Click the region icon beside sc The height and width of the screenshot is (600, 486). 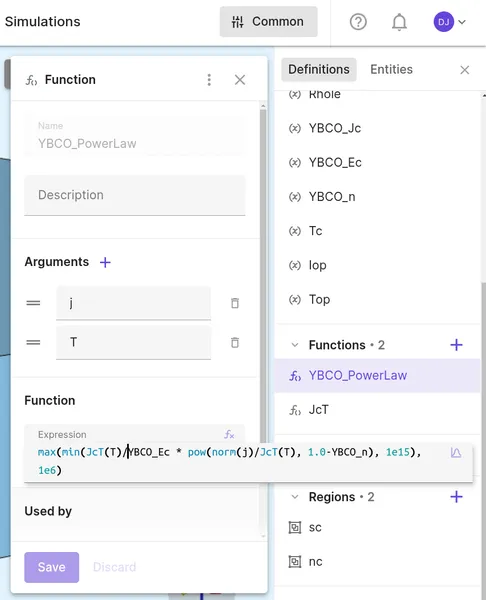(295, 528)
